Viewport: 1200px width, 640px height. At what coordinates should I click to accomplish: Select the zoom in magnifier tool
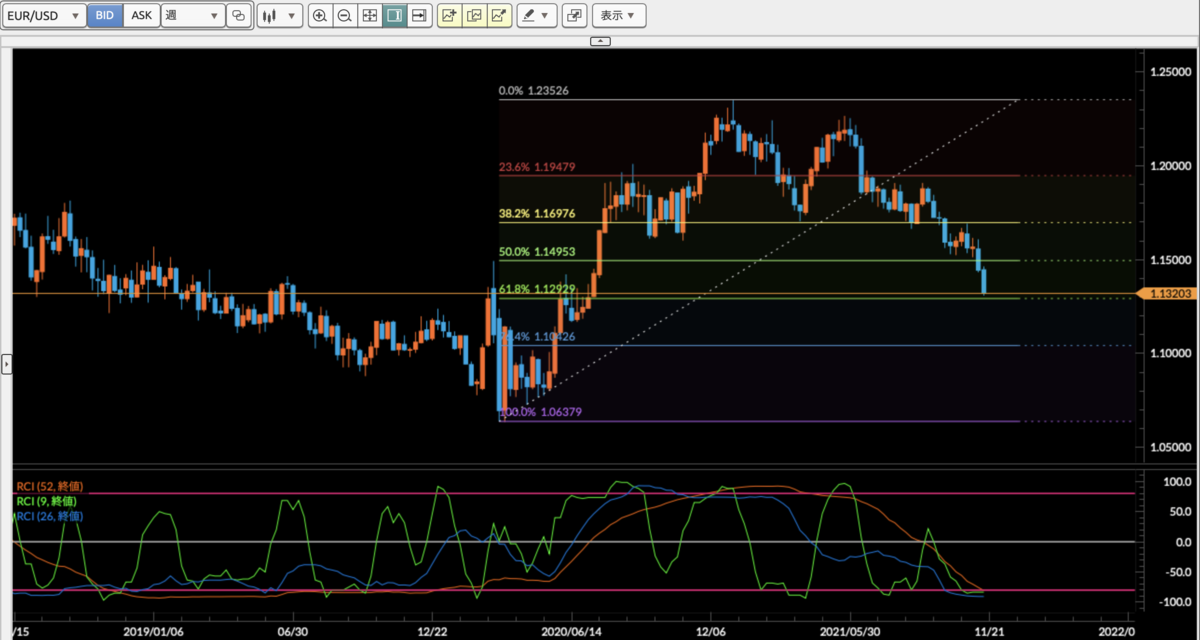pyautogui.click(x=320, y=15)
